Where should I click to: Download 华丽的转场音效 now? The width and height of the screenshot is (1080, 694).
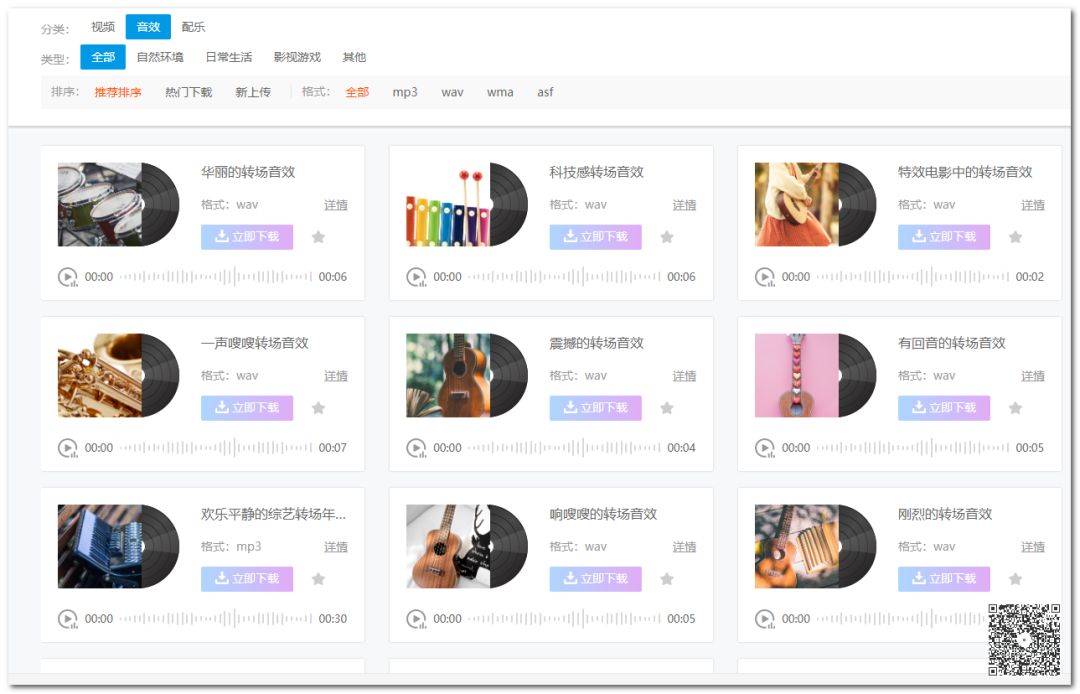(247, 237)
